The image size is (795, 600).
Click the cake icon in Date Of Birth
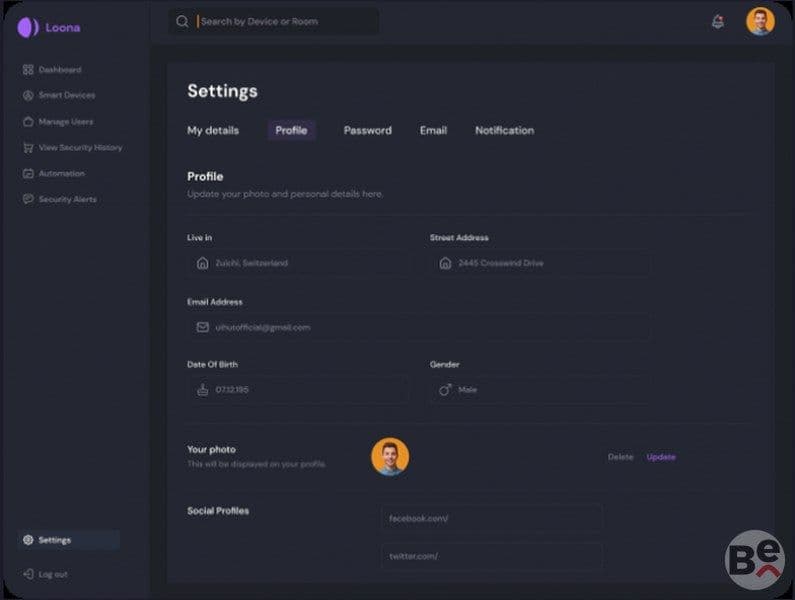tap(202, 390)
